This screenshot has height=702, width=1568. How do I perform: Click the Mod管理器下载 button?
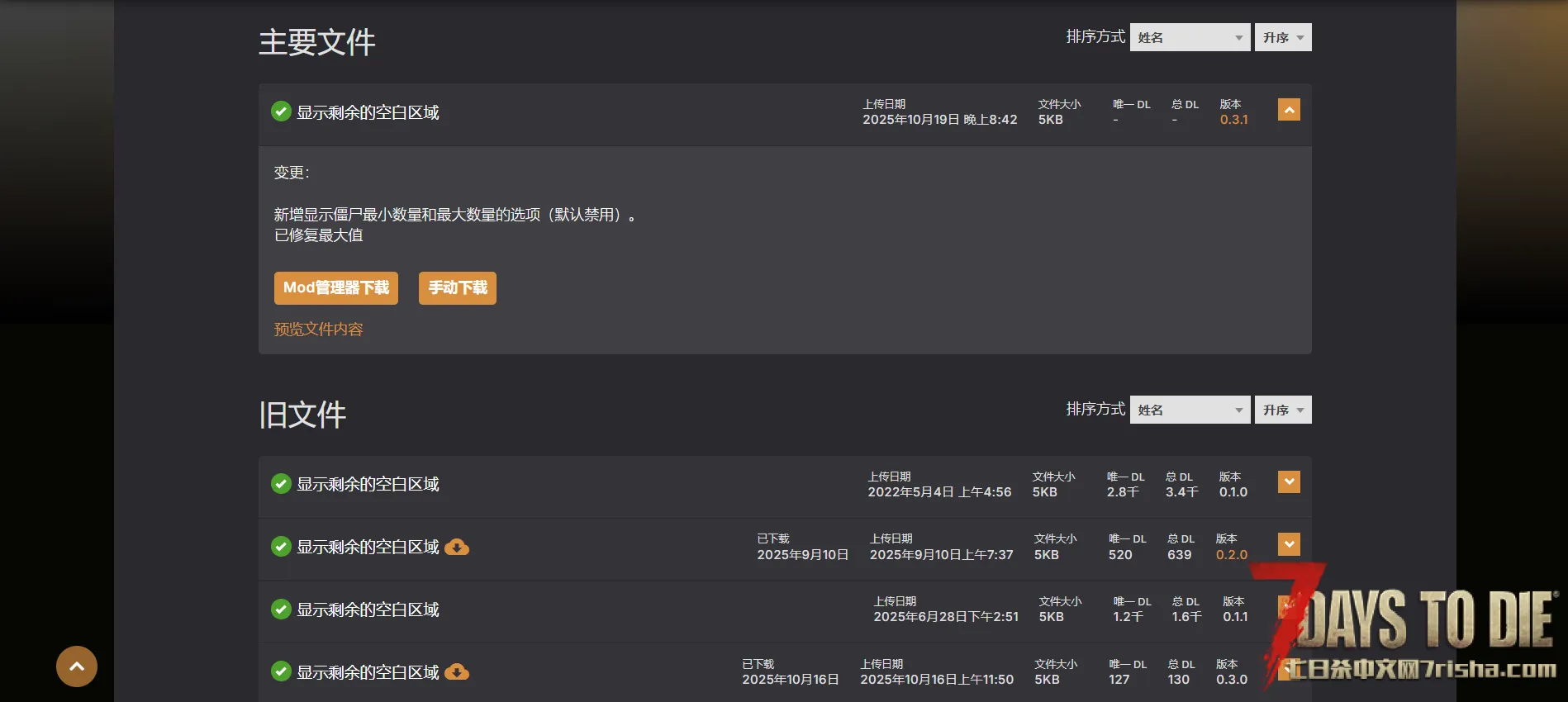(x=336, y=288)
